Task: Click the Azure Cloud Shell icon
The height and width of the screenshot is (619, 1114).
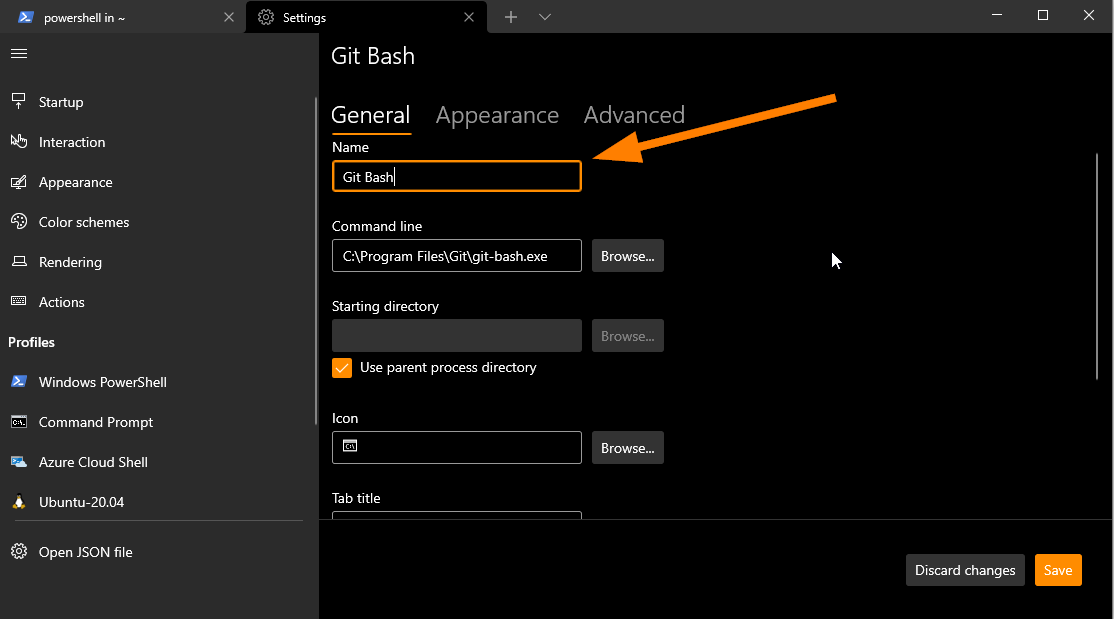Action: coord(19,462)
